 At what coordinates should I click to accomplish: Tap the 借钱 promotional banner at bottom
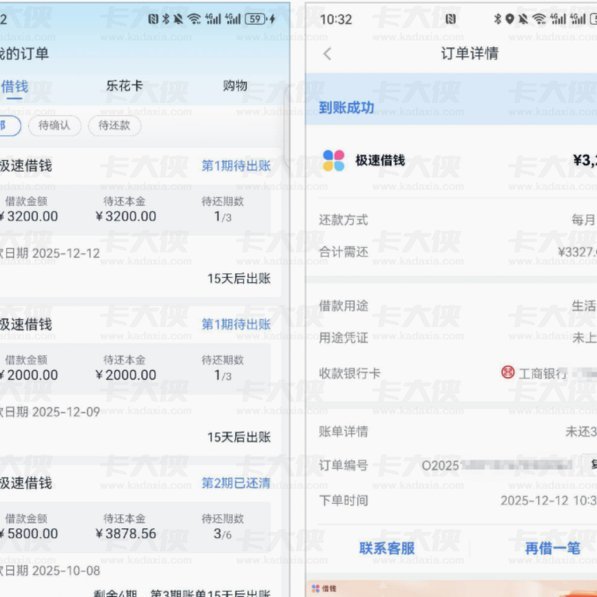(451, 588)
